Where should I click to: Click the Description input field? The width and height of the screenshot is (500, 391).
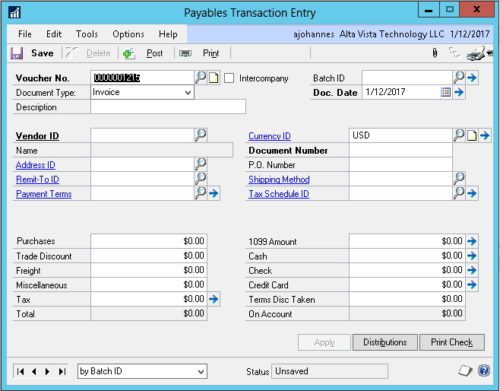[168, 107]
